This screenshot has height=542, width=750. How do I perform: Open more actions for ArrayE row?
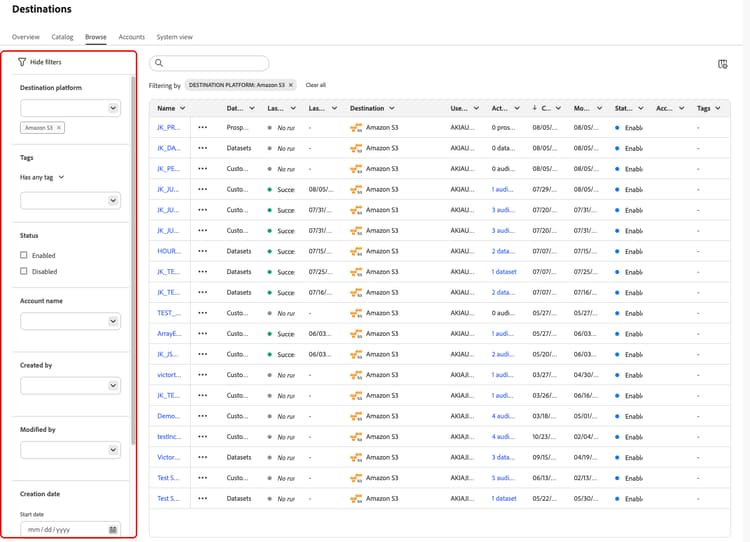click(x=203, y=333)
